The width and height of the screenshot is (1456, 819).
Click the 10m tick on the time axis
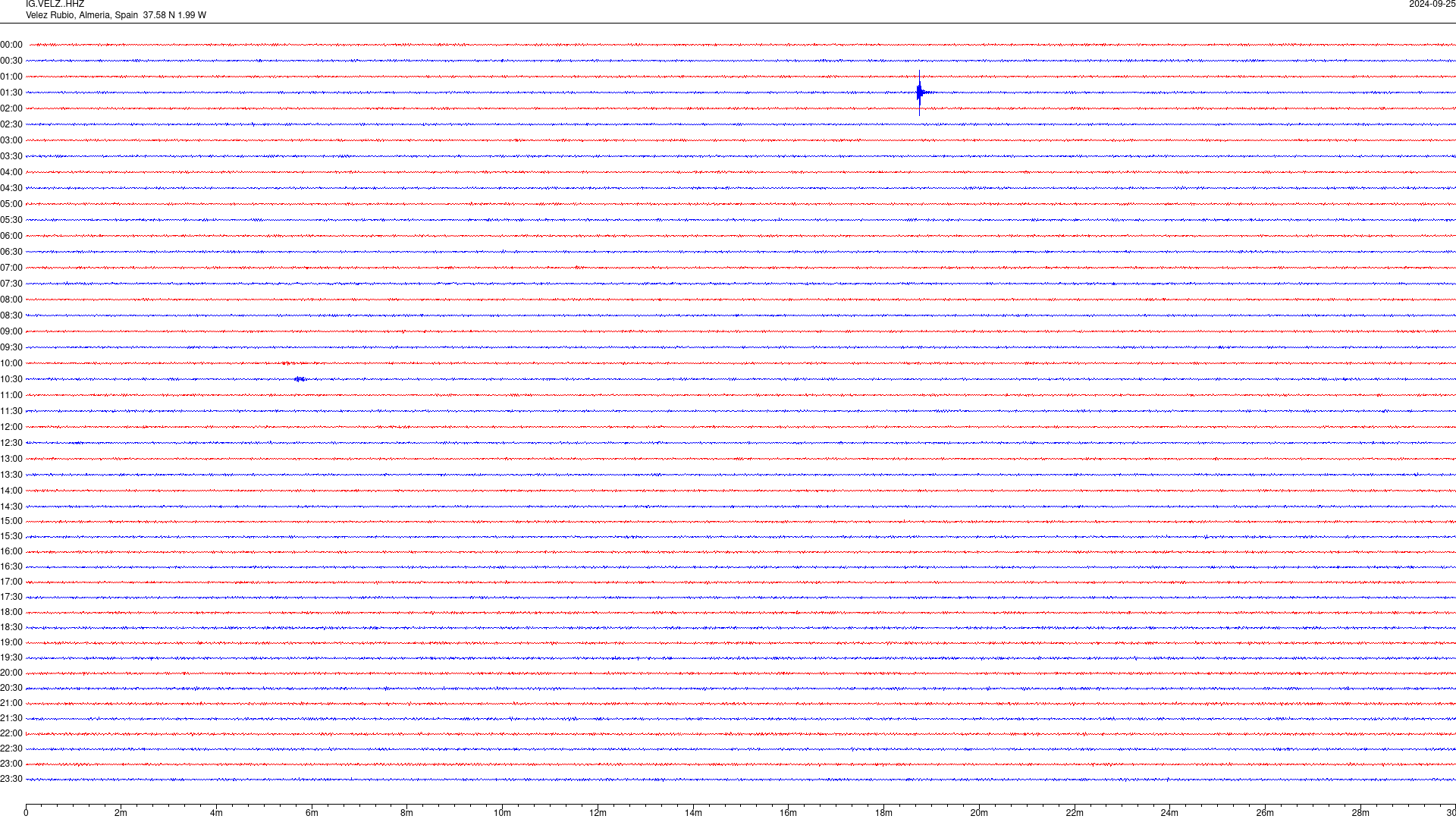click(x=502, y=813)
